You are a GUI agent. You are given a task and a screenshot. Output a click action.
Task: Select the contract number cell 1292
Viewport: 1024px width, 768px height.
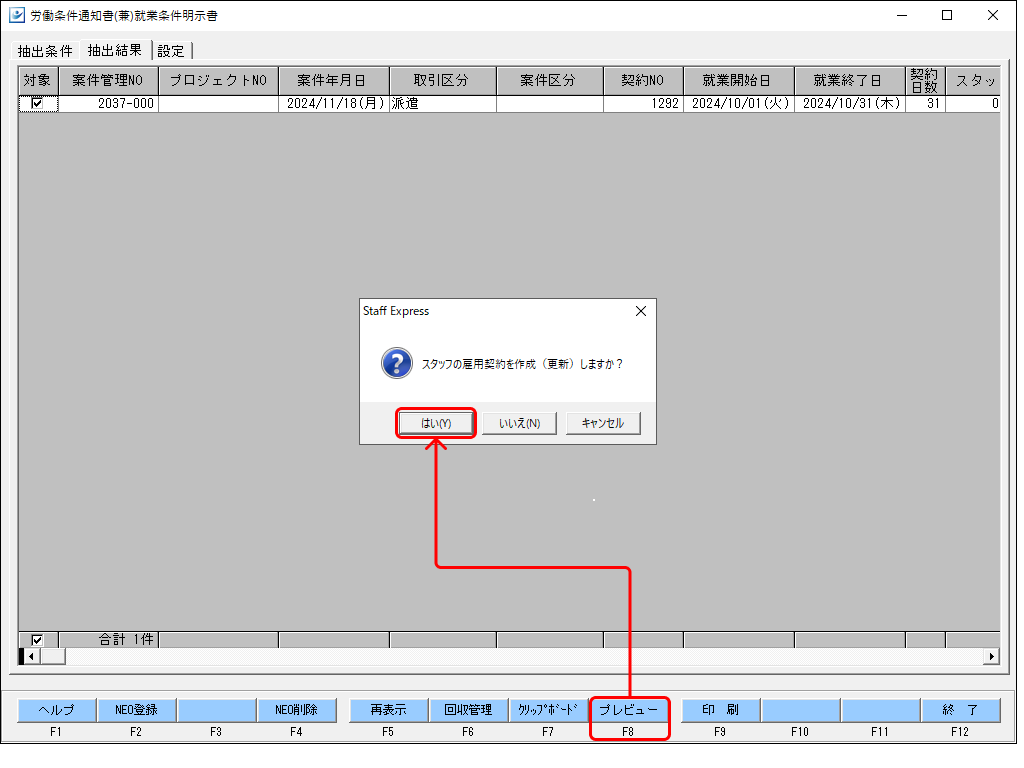coord(643,104)
